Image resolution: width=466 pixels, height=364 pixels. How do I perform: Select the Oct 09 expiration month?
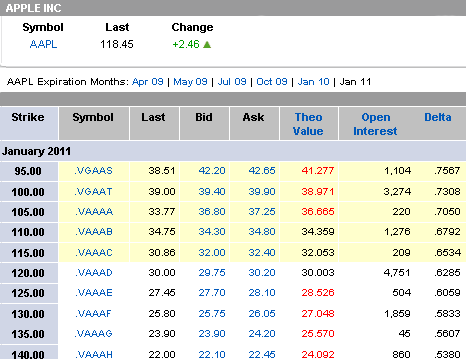272,82
